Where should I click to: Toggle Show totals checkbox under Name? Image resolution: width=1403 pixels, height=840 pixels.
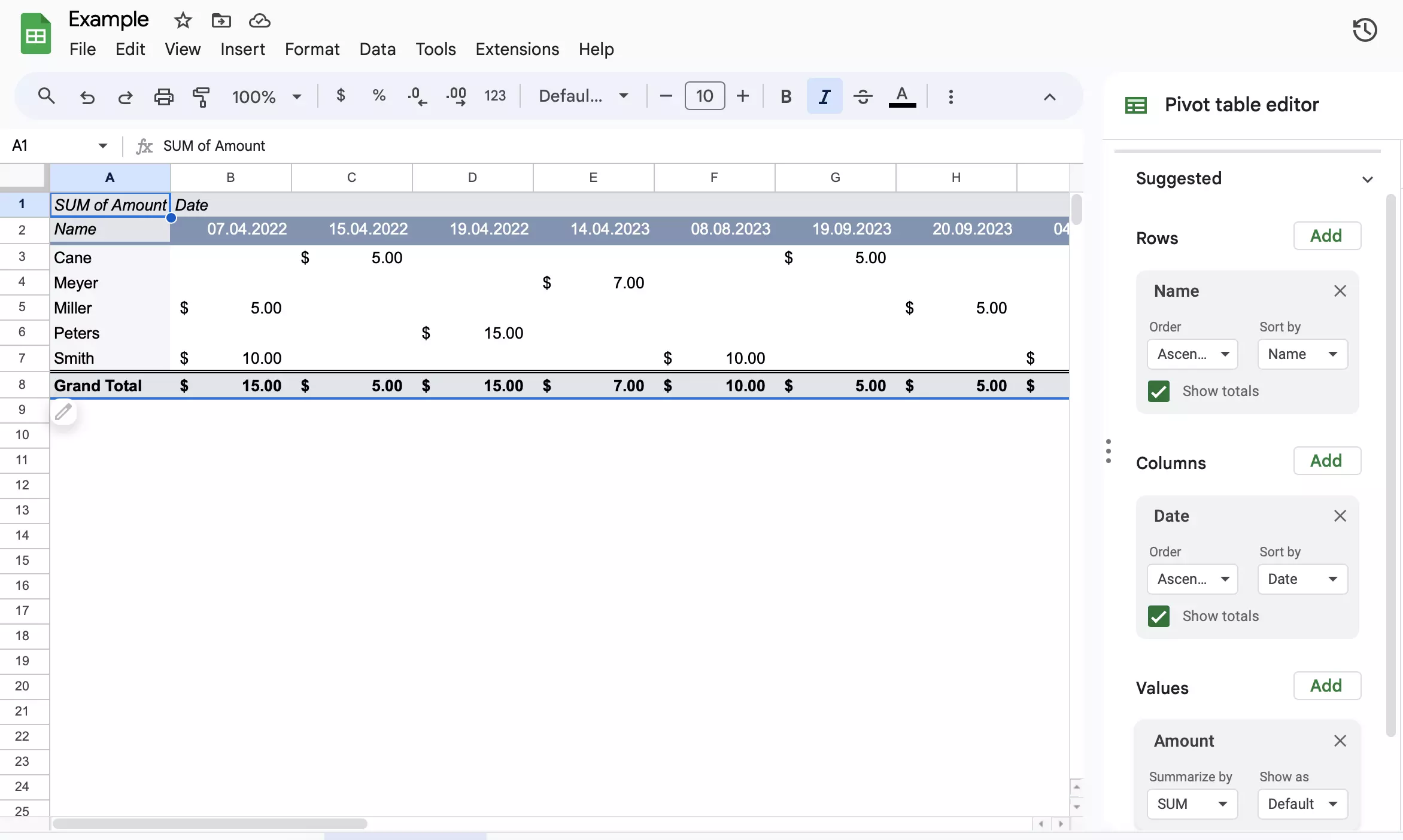pyautogui.click(x=1158, y=391)
